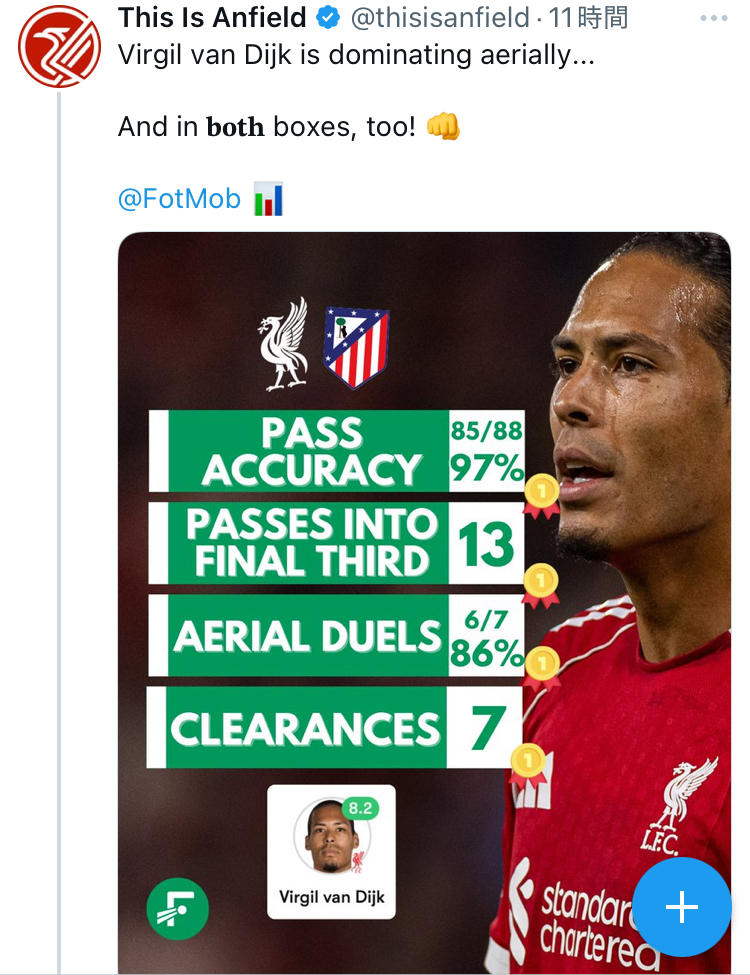
Task: Tap the blue compose tweet button
Action: coord(682,907)
